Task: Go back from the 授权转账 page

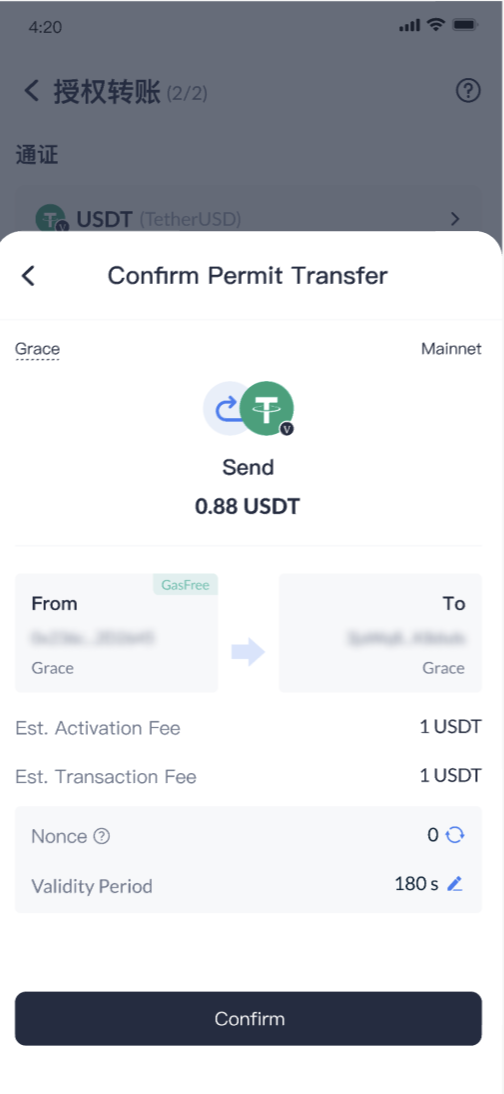Action: pos(31,91)
